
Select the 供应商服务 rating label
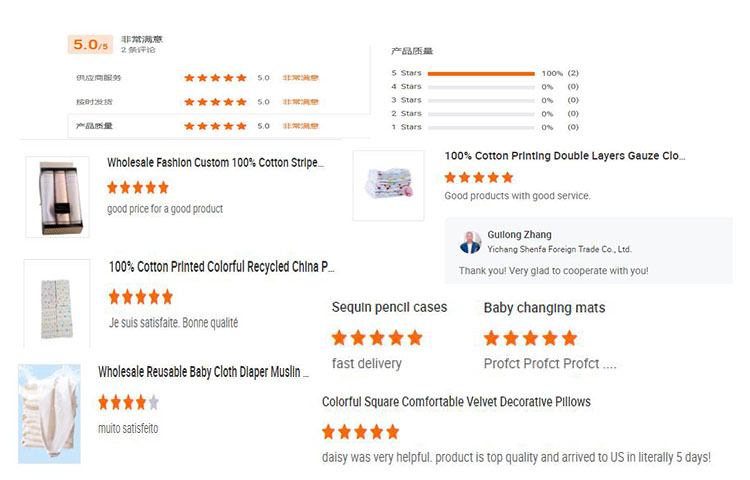pos(98,78)
